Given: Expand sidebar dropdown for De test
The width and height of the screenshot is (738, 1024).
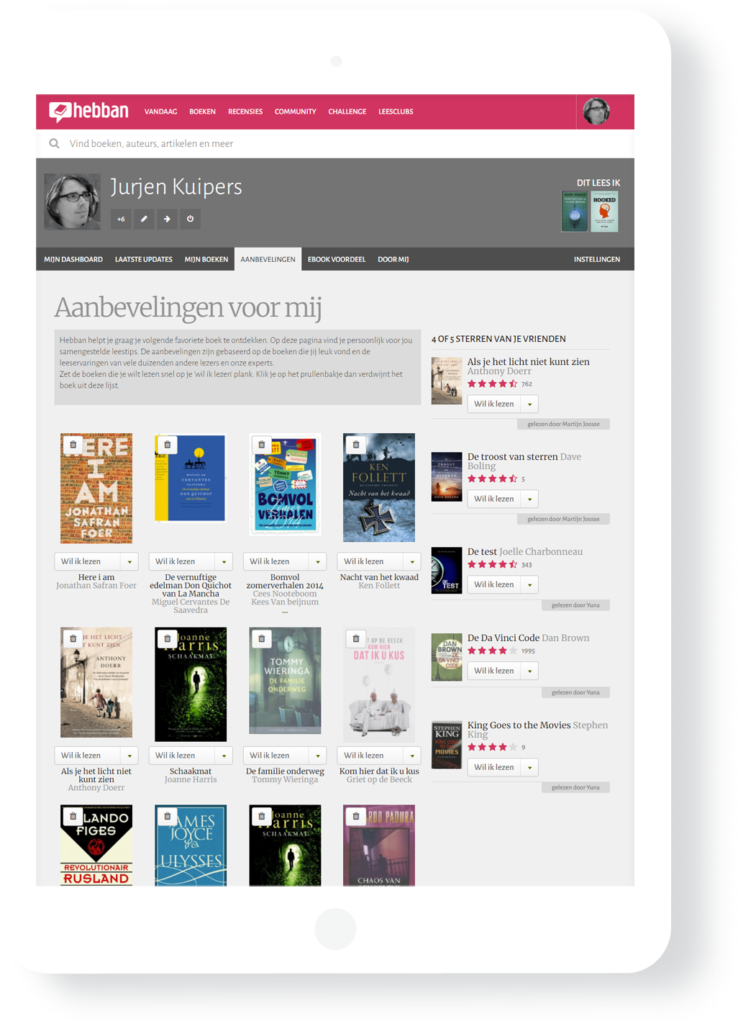Looking at the screenshot, I should point(529,584).
